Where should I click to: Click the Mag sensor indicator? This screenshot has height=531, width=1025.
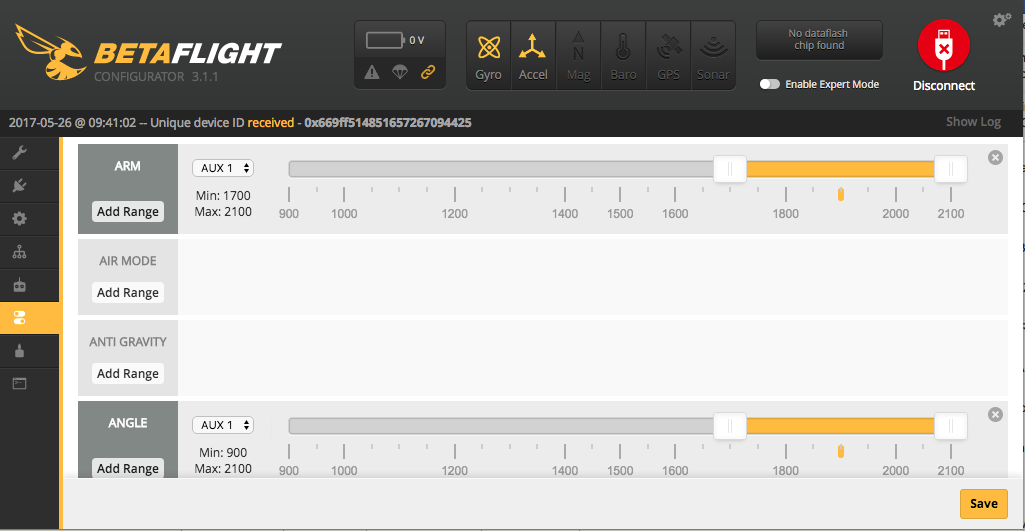579,56
